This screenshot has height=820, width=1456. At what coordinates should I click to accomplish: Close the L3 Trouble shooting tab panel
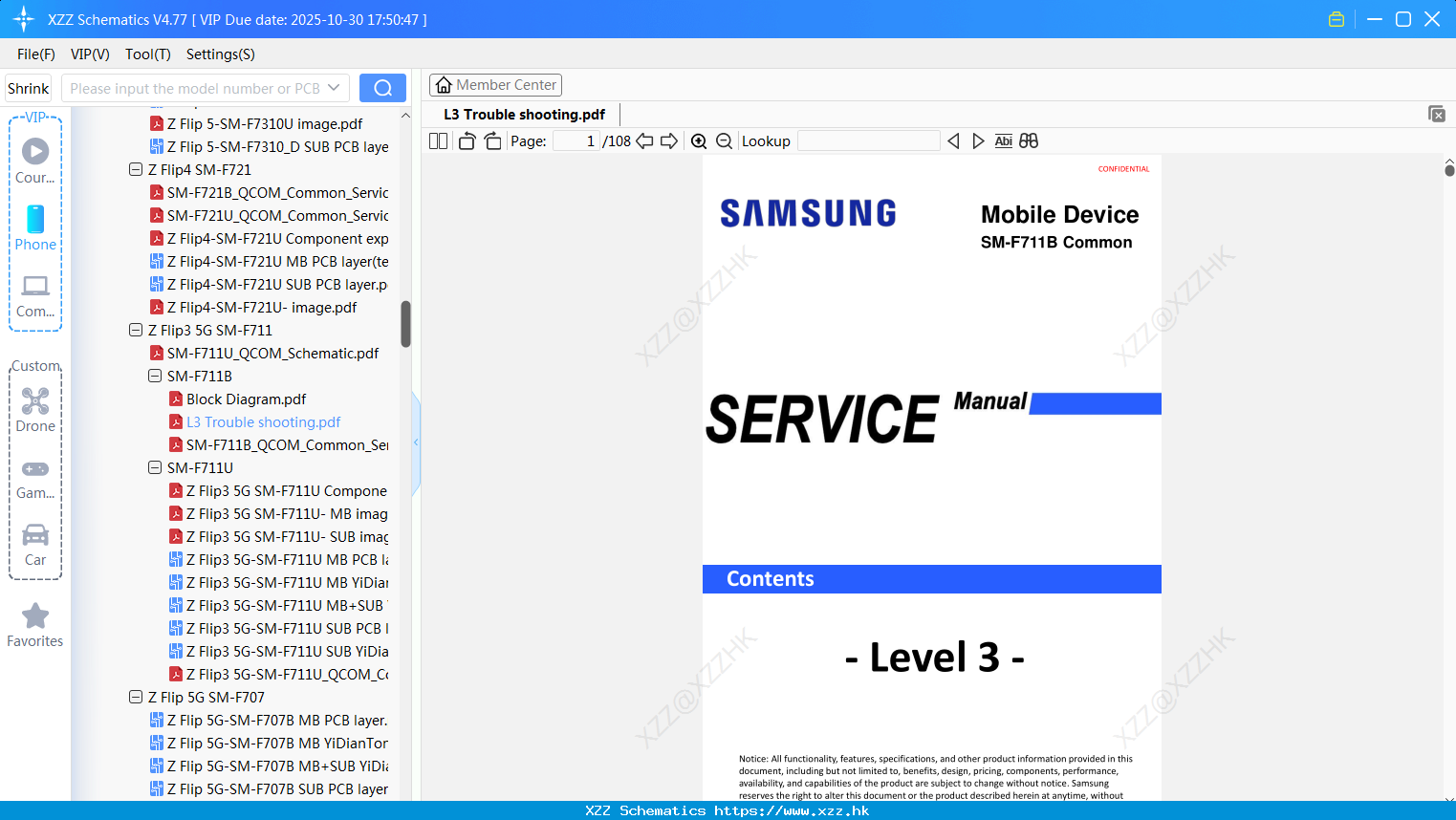click(1437, 114)
